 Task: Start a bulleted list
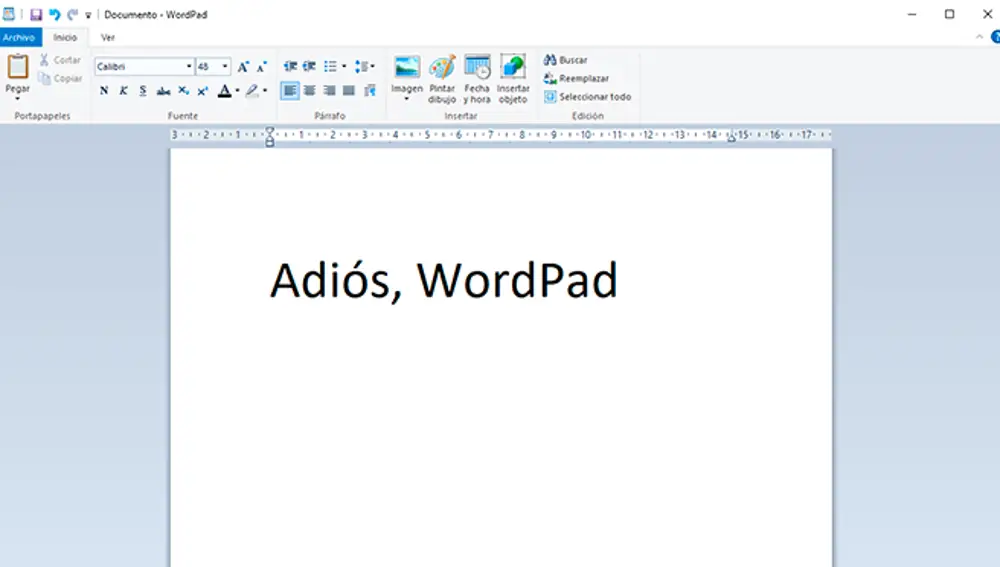pyautogui.click(x=330, y=66)
